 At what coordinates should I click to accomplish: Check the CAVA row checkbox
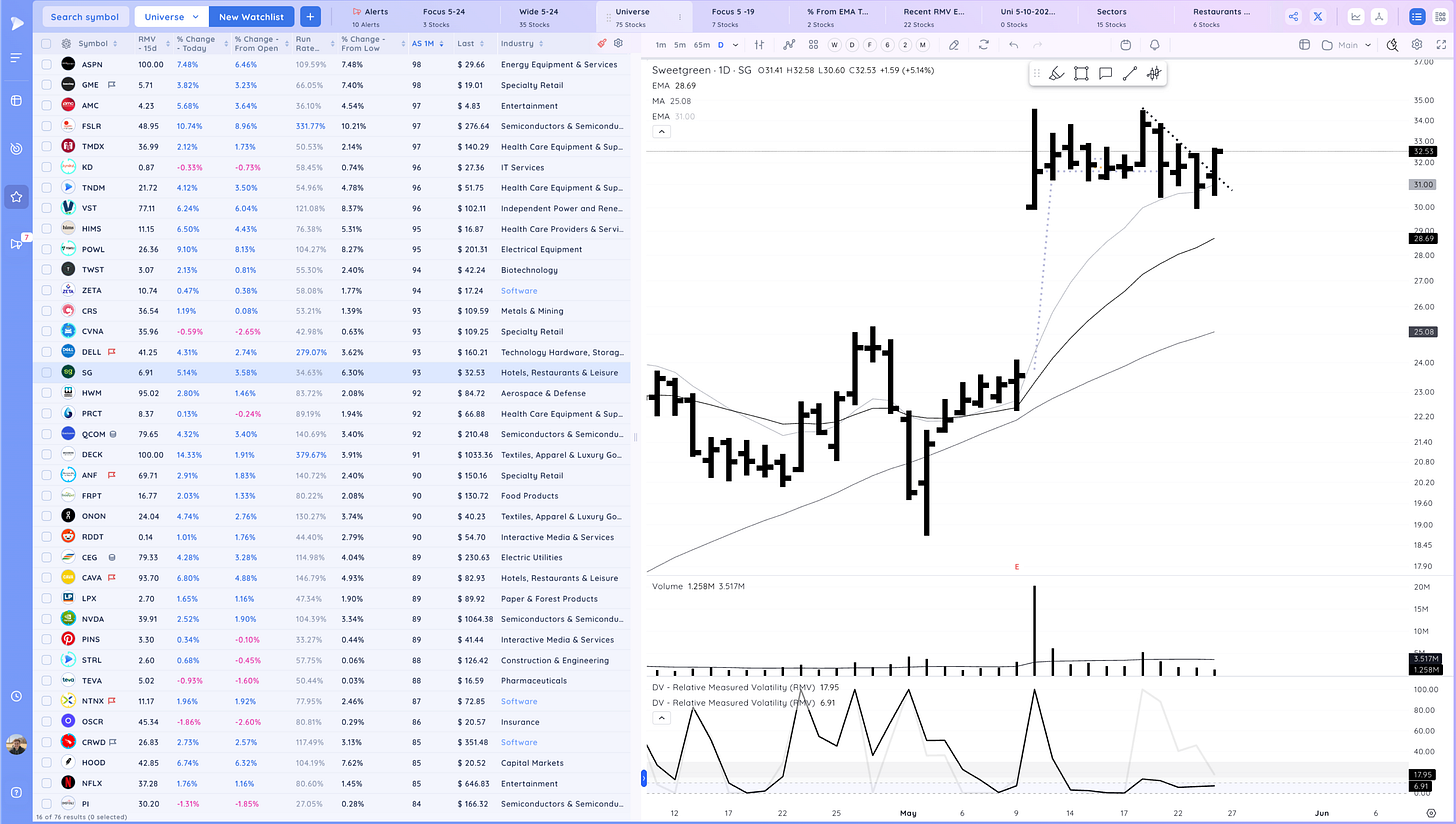[46, 578]
